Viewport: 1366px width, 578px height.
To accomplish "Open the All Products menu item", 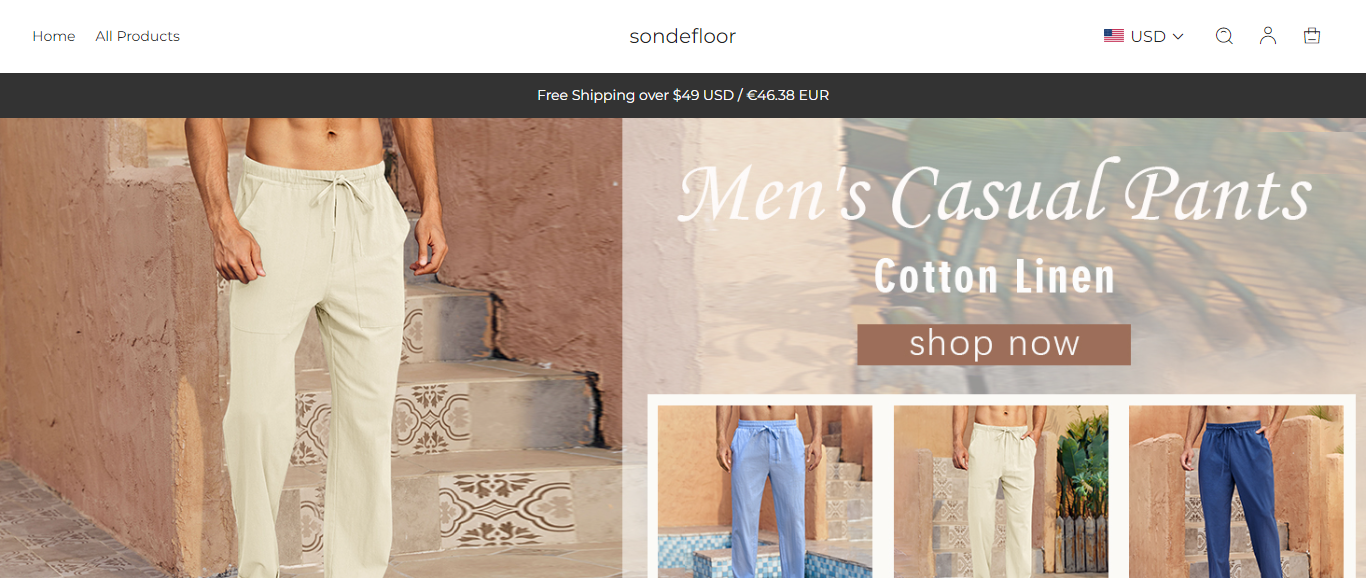I will tap(138, 36).
